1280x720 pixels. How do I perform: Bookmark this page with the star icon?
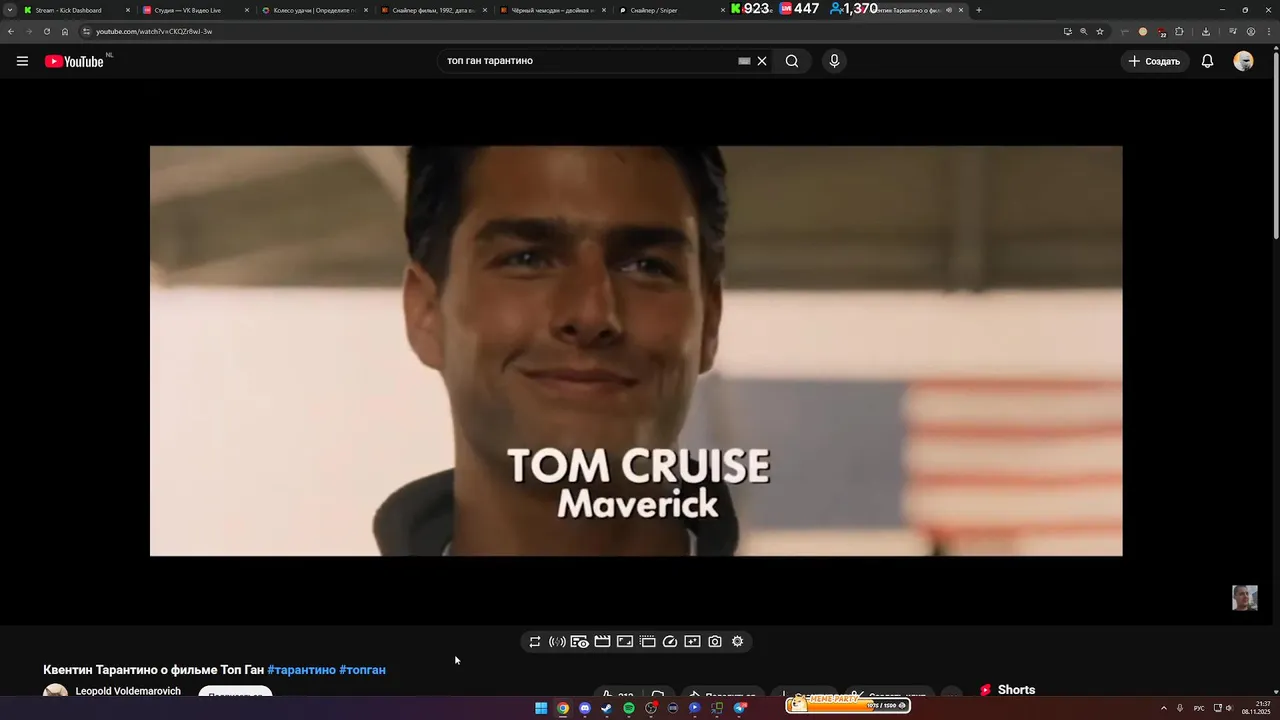(1100, 31)
